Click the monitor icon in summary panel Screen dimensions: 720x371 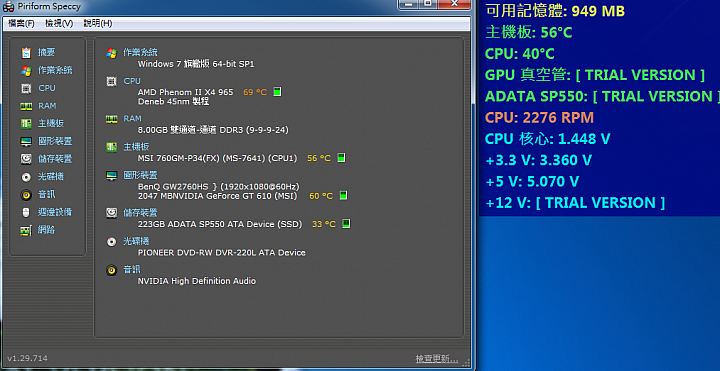pyautogui.click(x=111, y=175)
